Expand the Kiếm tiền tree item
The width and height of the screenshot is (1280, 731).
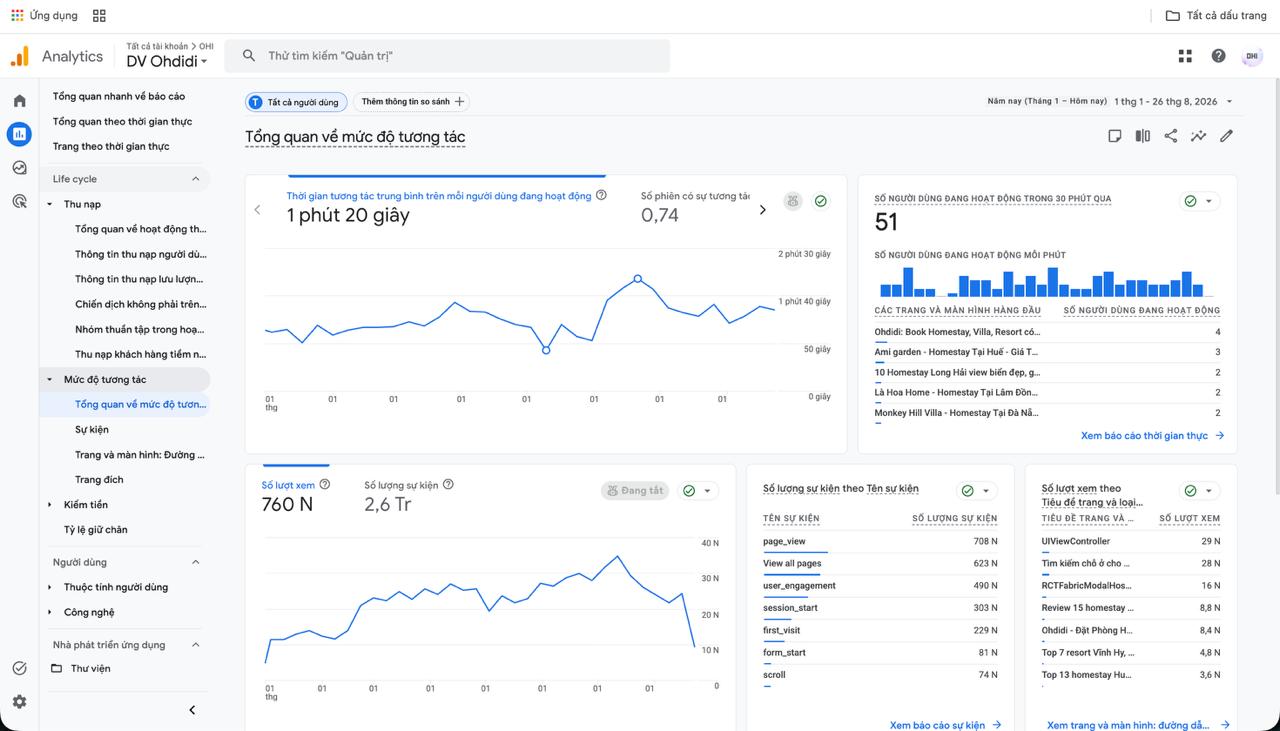50,505
